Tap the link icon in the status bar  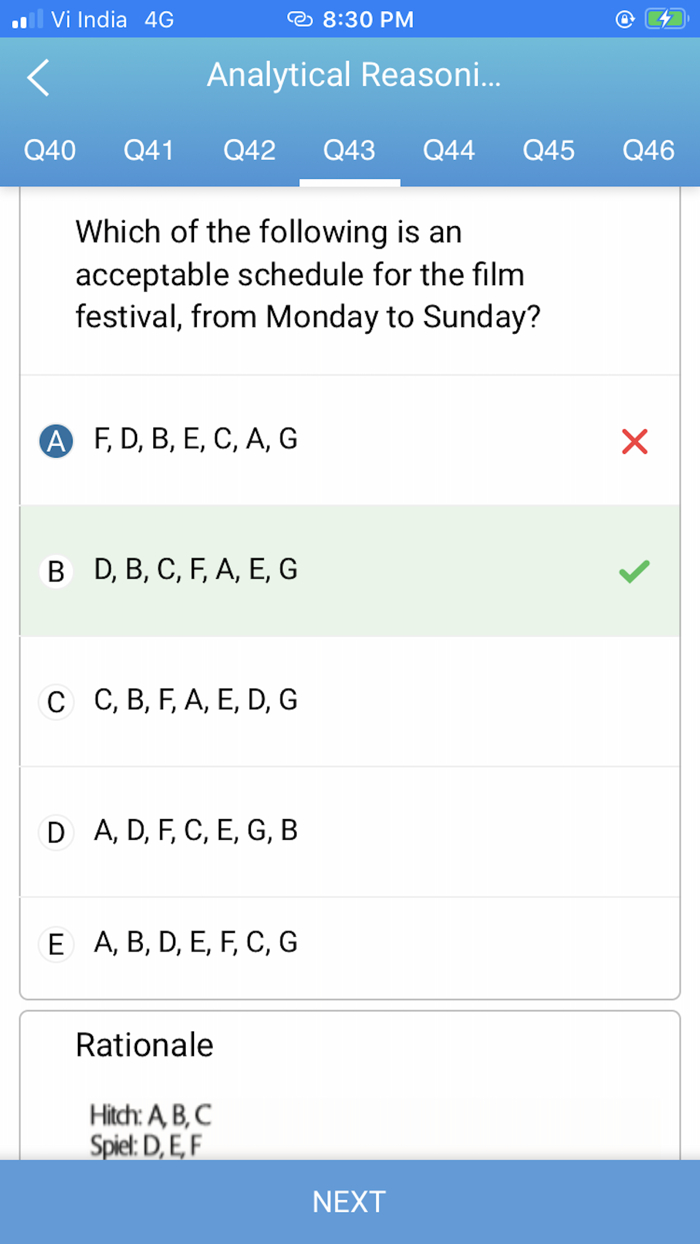point(299,19)
